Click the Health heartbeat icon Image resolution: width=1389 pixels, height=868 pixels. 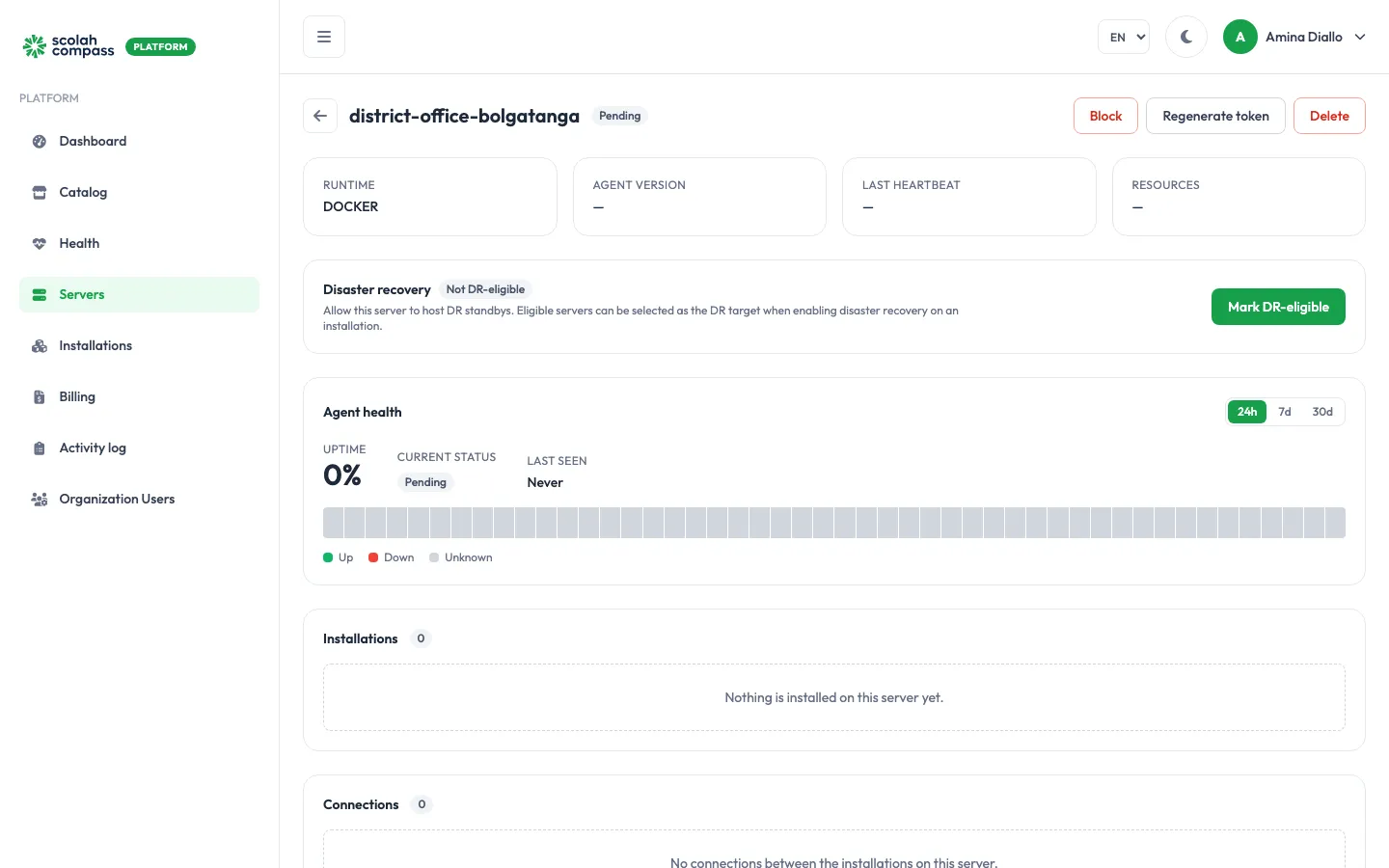40,243
